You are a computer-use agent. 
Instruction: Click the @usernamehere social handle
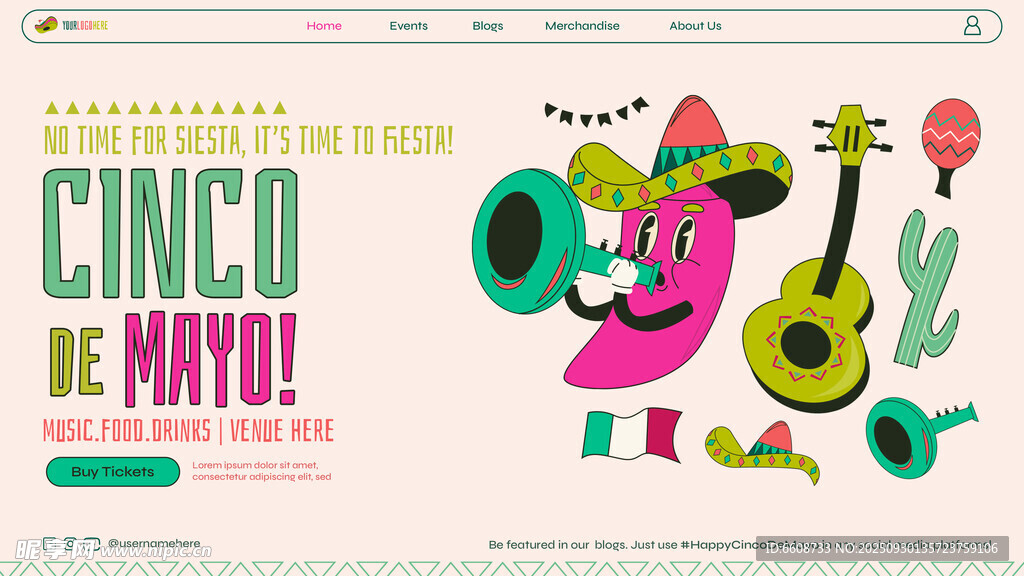[x=154, y=544]
